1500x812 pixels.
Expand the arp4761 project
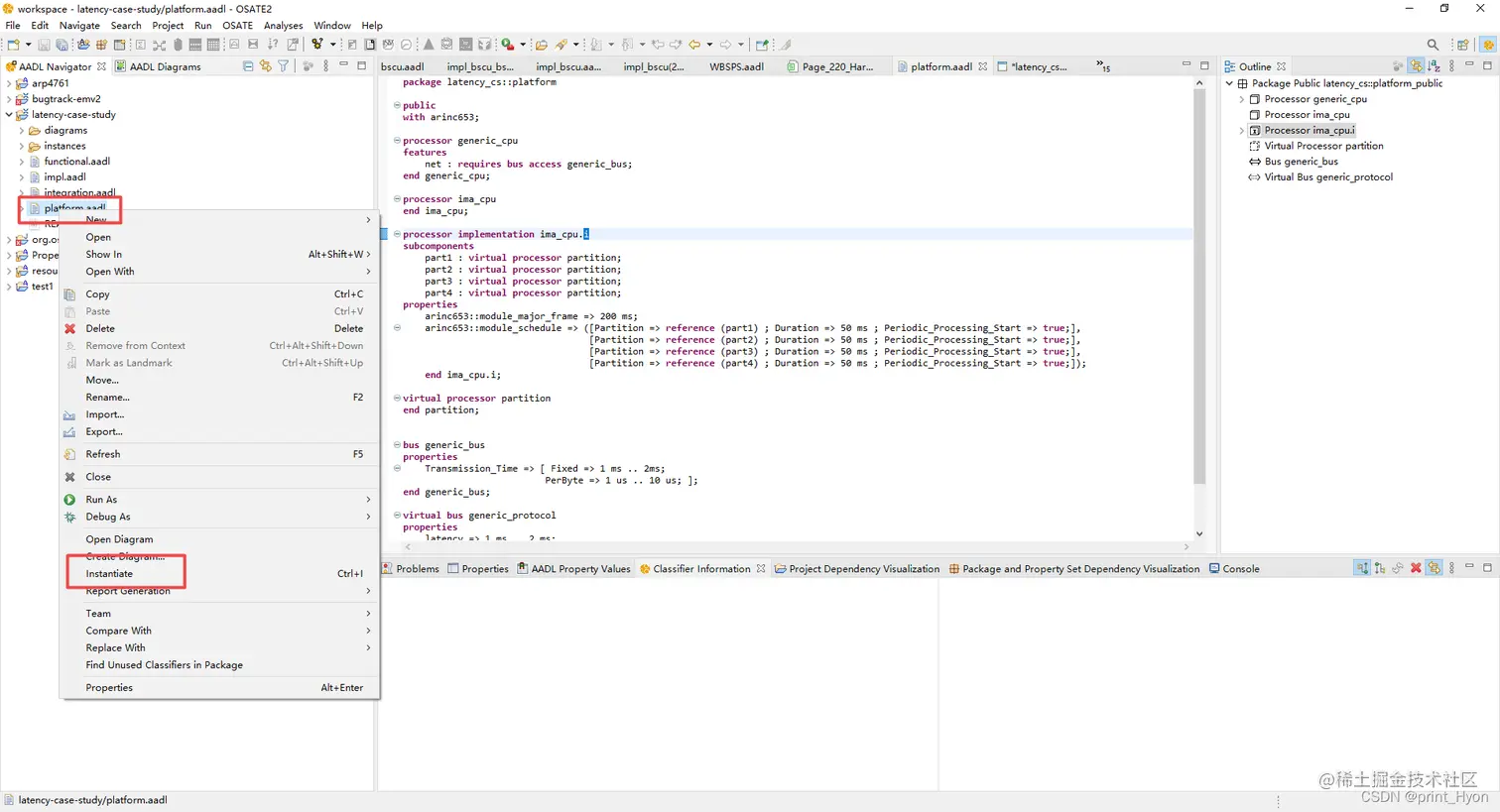pyautogui.click(x=9, y=83)
